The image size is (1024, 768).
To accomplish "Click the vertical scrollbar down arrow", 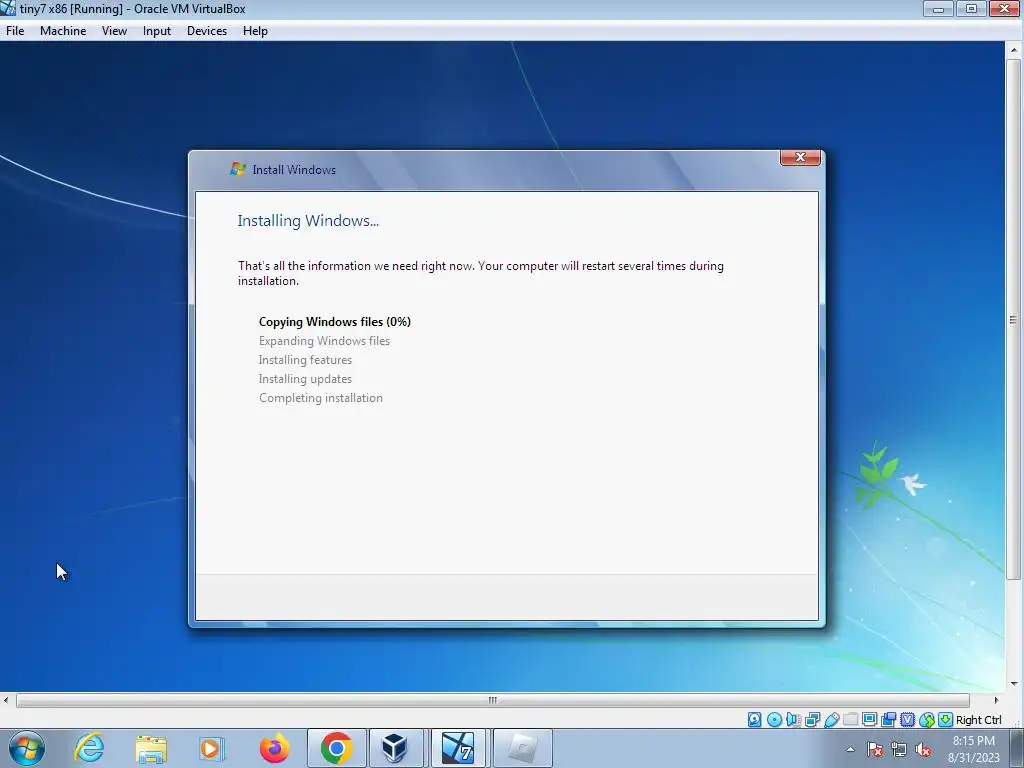I will [1014, 684].
